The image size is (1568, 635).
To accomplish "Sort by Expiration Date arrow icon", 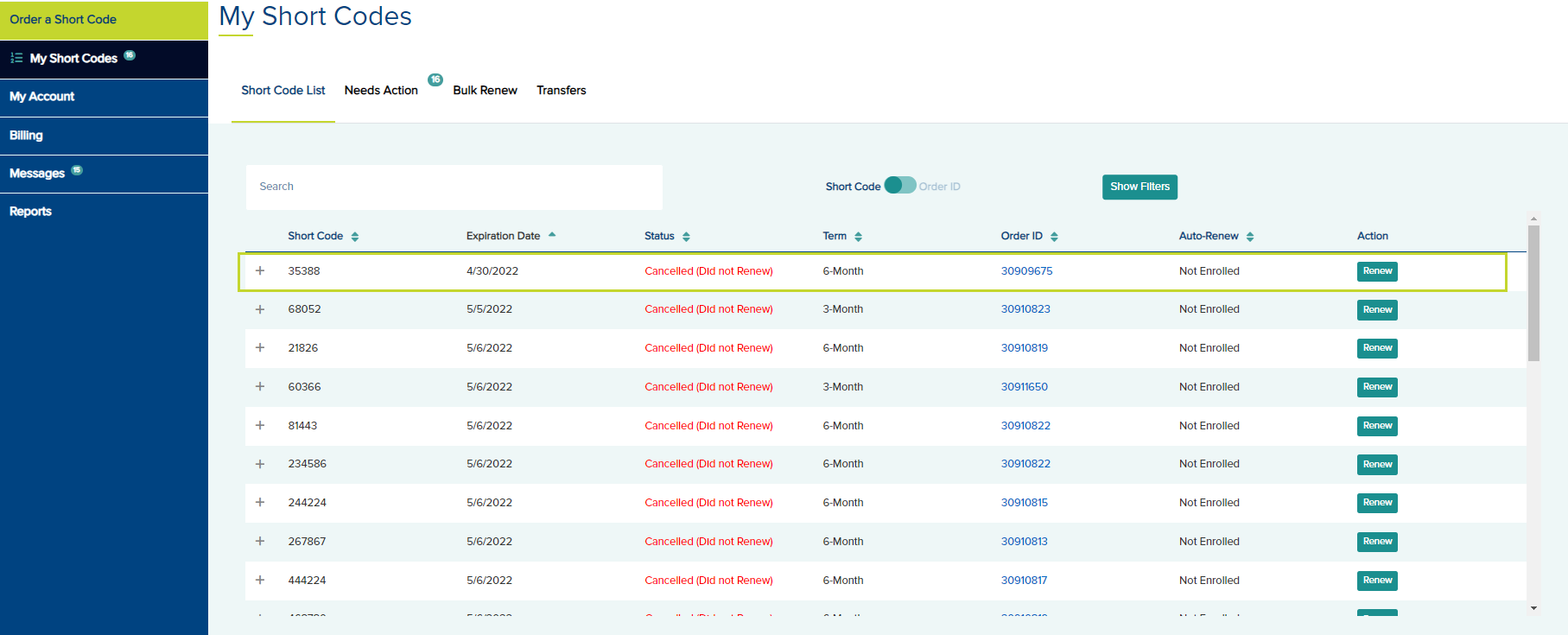I will [x=552, y=235].
